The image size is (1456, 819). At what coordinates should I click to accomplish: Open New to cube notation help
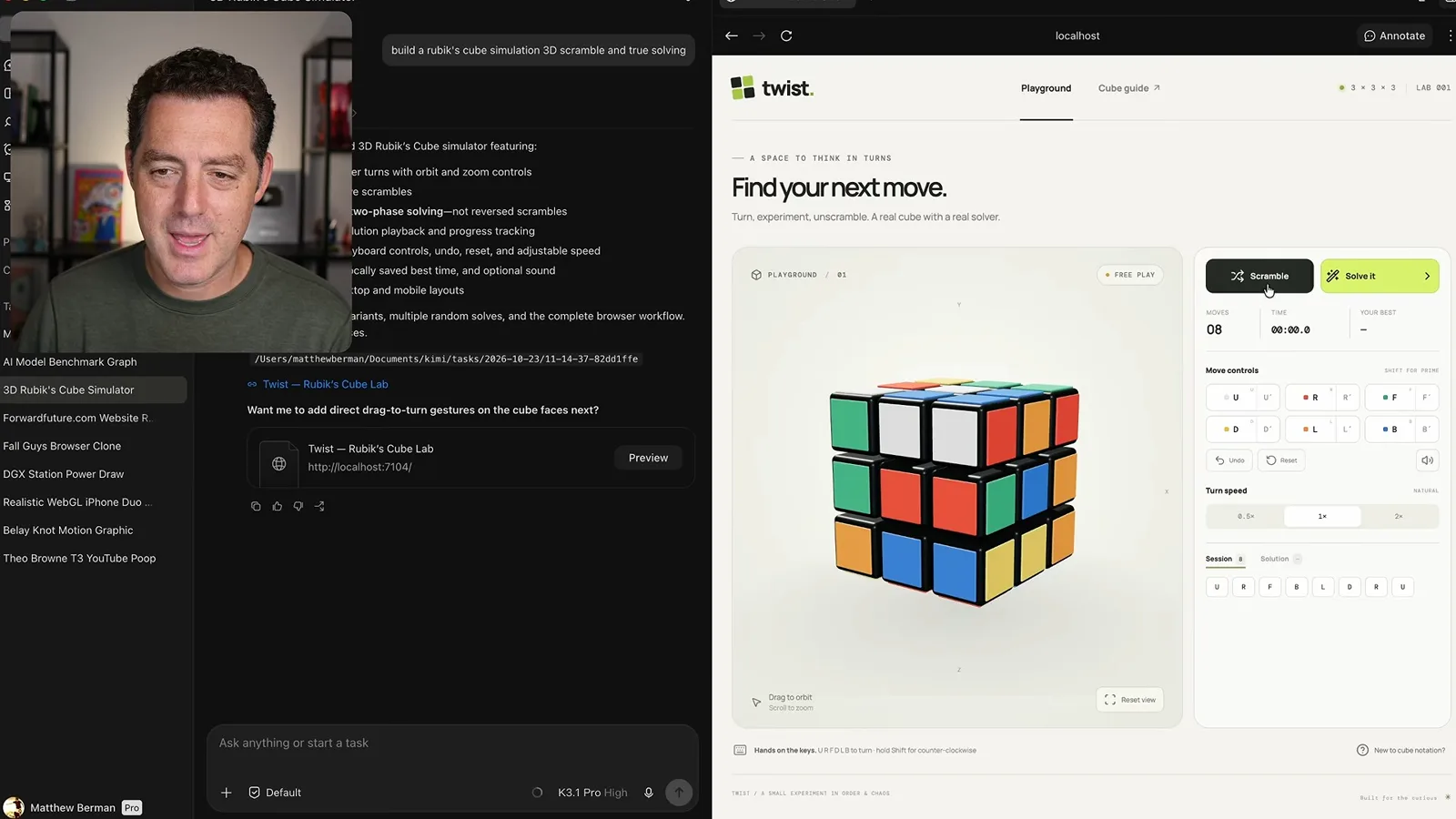pyautogui.click(x=1400, y=751)
